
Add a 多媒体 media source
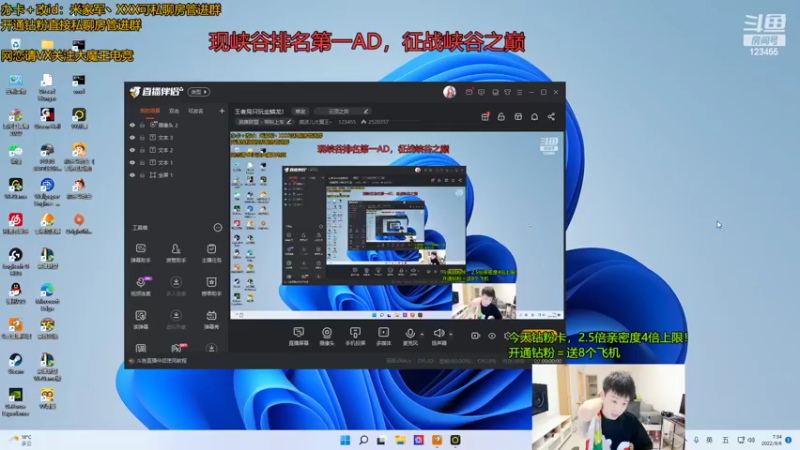(383, 336)
